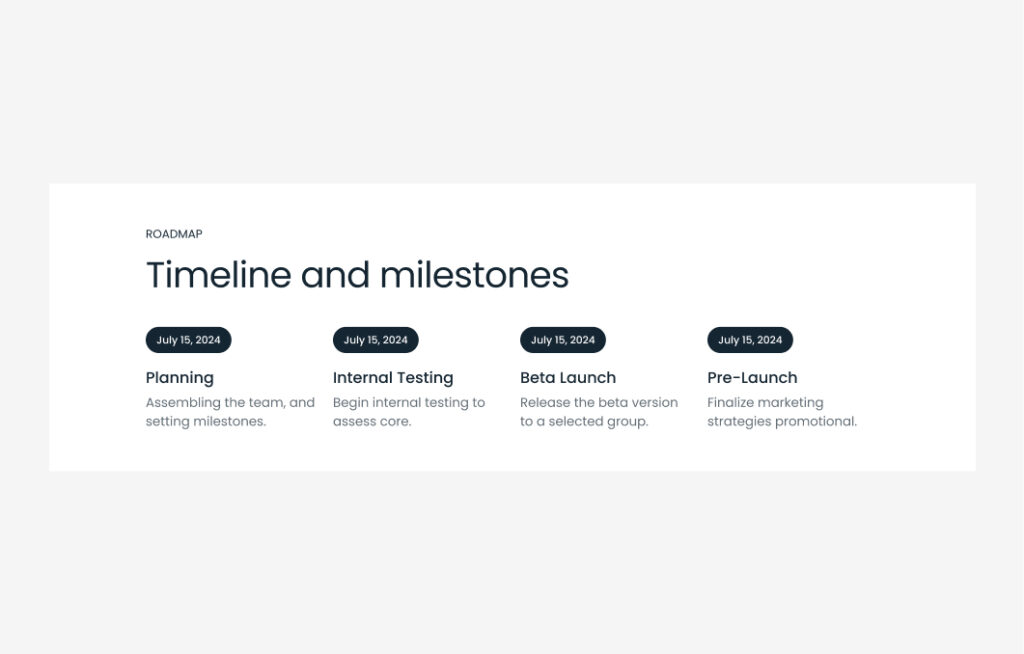Click the 'assess core.' text line
Screen dimensions: 1024x654
pos(372,422)
